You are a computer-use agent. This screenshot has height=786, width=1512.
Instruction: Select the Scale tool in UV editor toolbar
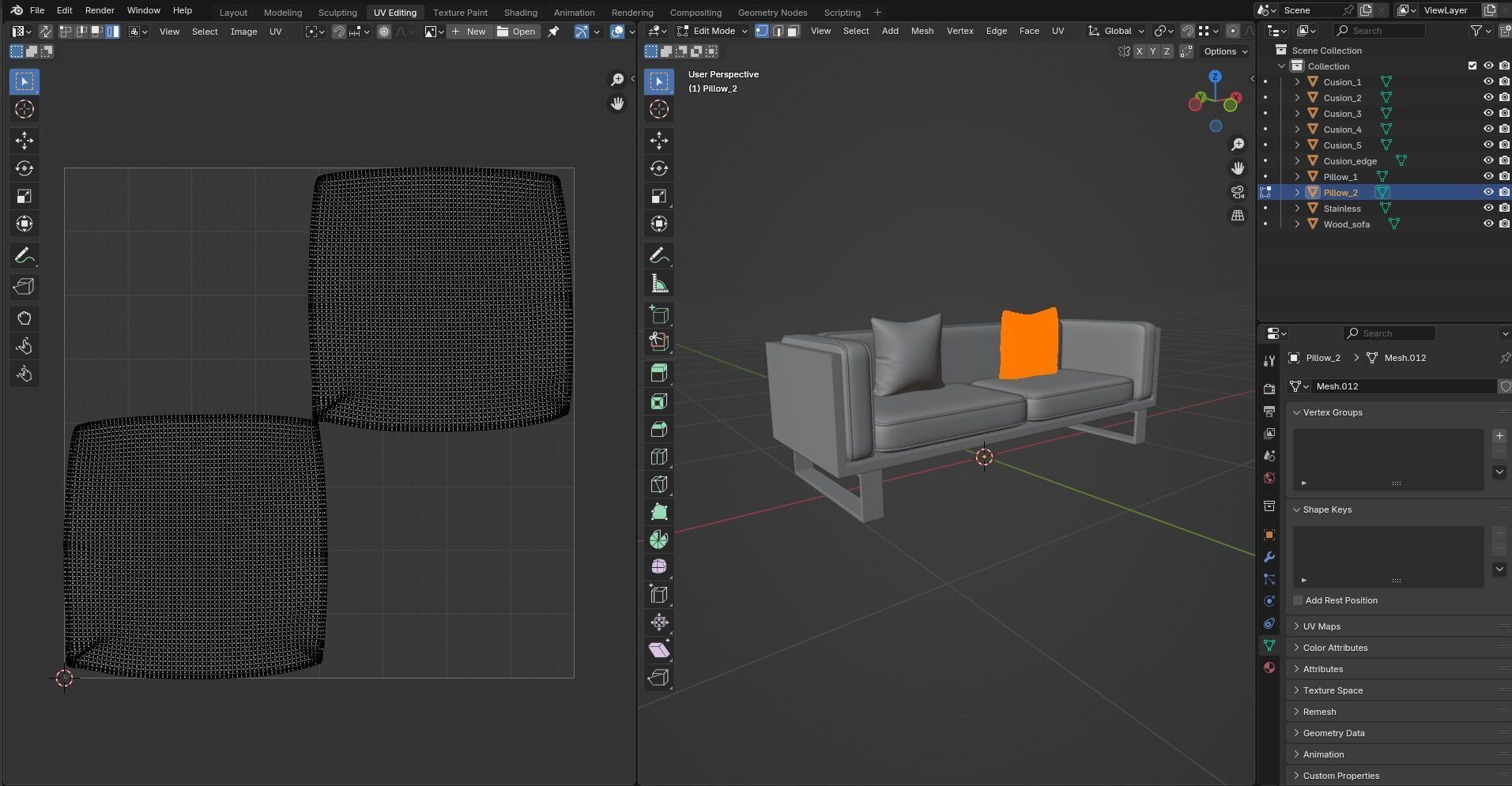click(25, 196)
